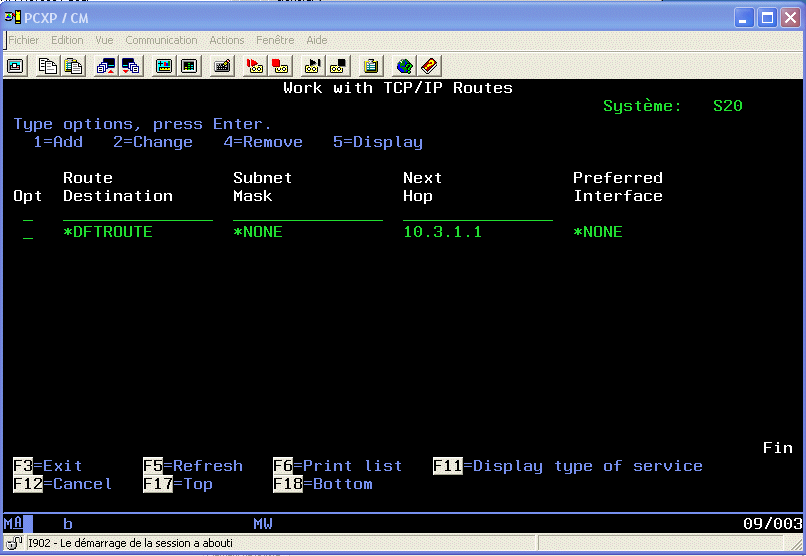Viewport: 806px width, 556px height.
Task: Click the yellow clipboard toolbar icon
Action: coord(371,66)
